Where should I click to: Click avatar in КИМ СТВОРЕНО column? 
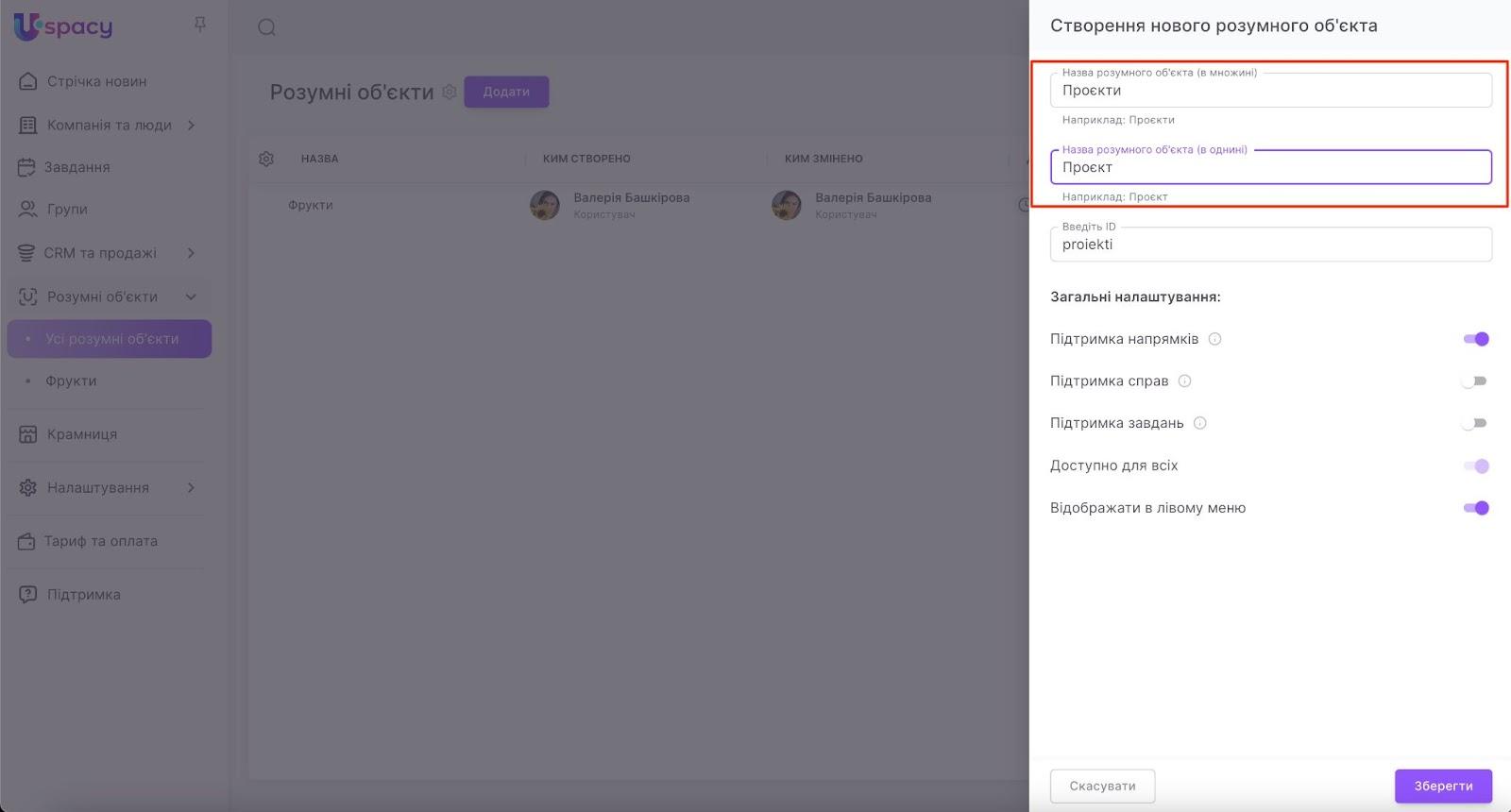click(x=545, y=205)
